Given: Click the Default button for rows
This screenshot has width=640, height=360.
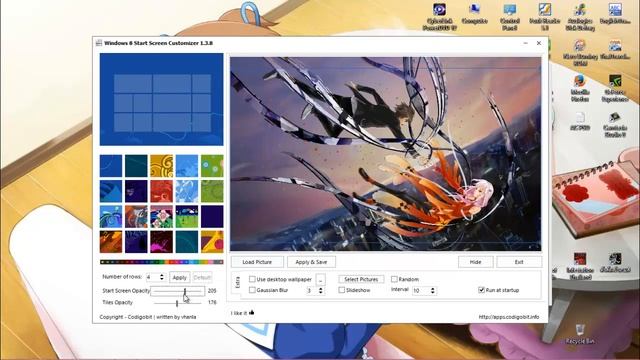Looking at the screenshot, I should click(x=202, y=278).
